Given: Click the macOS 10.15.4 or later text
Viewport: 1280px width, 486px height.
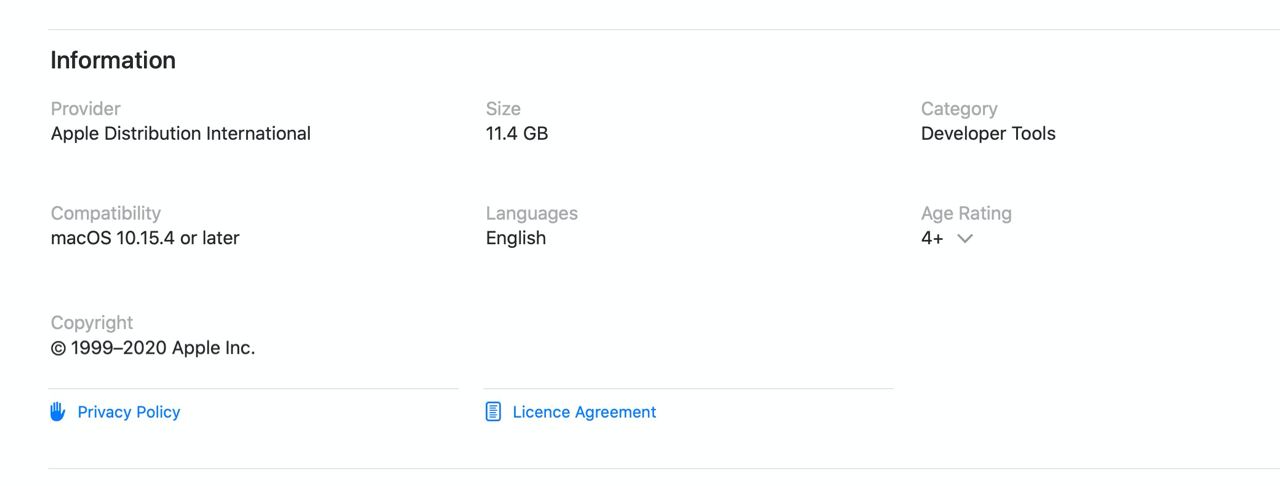Looking at the screenshot, I should click(145, 238).
